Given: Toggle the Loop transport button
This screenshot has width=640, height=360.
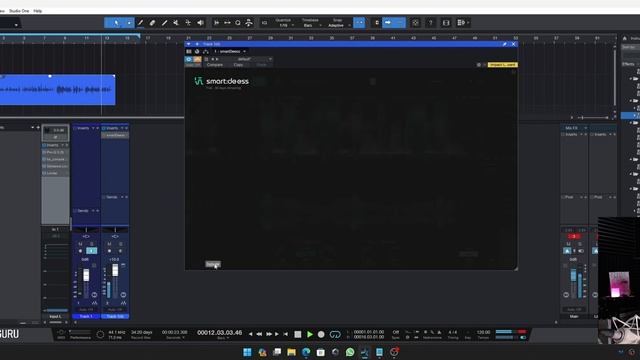Looking at the screenshot, I should (x=335, y=334).
